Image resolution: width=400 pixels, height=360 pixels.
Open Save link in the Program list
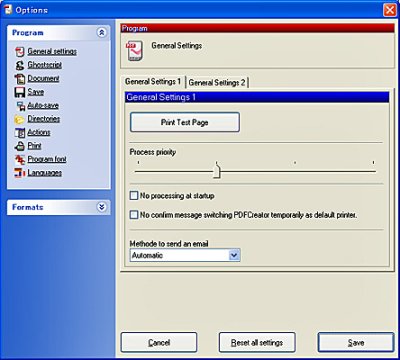coord(36,92)
